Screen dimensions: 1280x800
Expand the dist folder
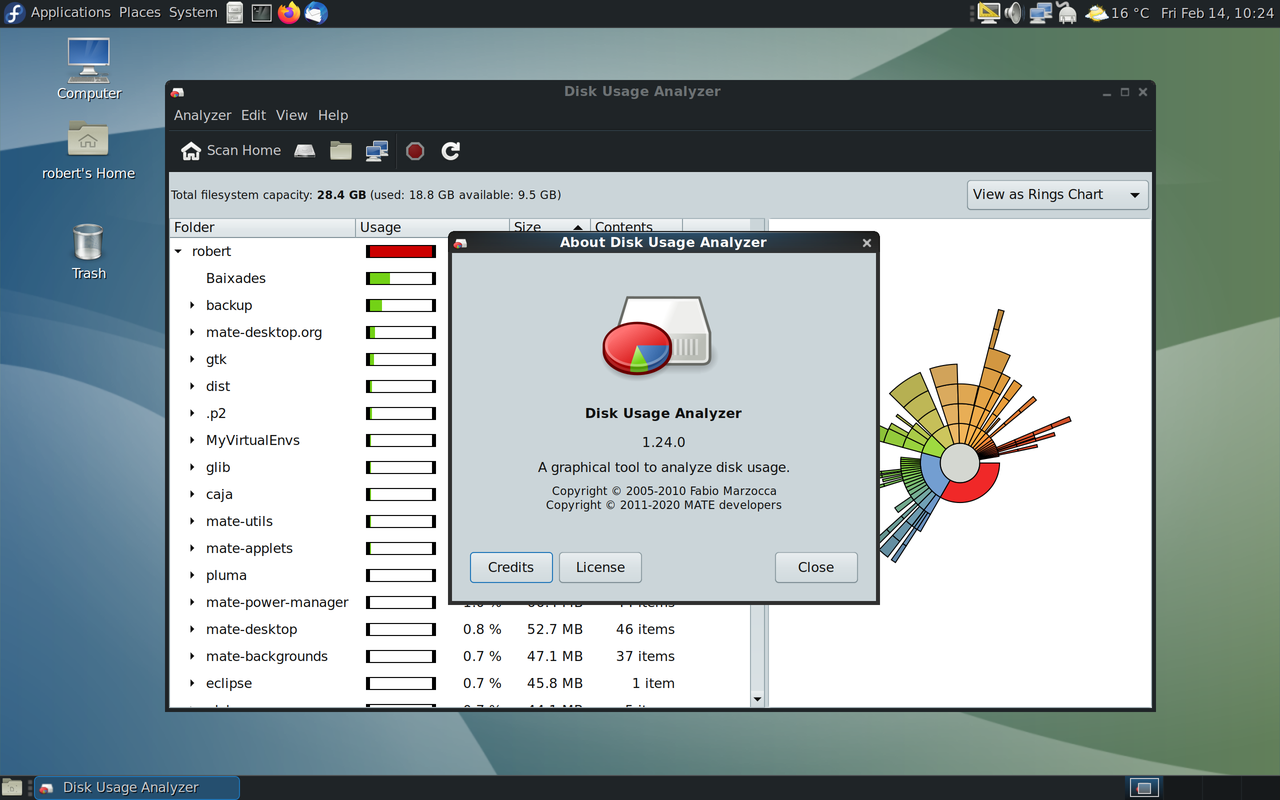pyautogui.click(x=193, y=387)
